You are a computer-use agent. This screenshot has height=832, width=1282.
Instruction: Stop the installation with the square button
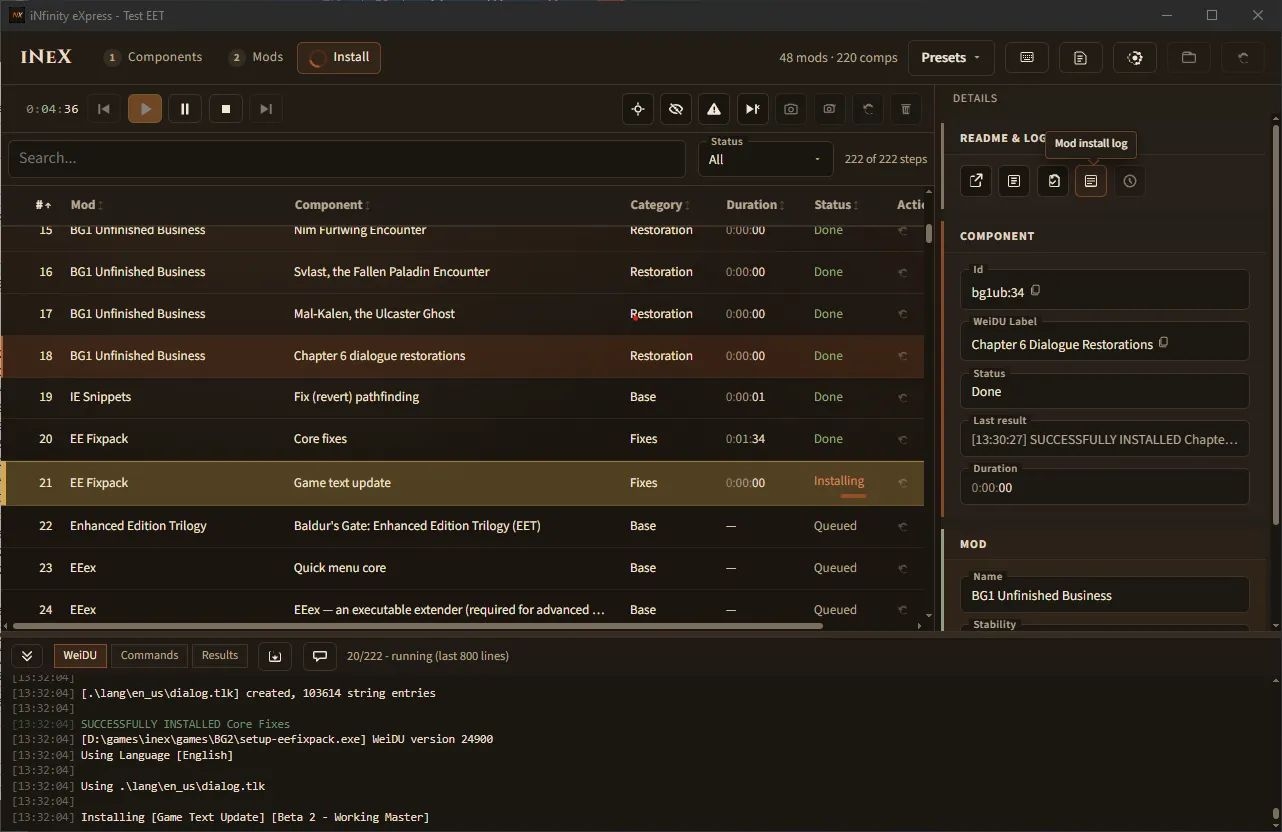point(226,109)
